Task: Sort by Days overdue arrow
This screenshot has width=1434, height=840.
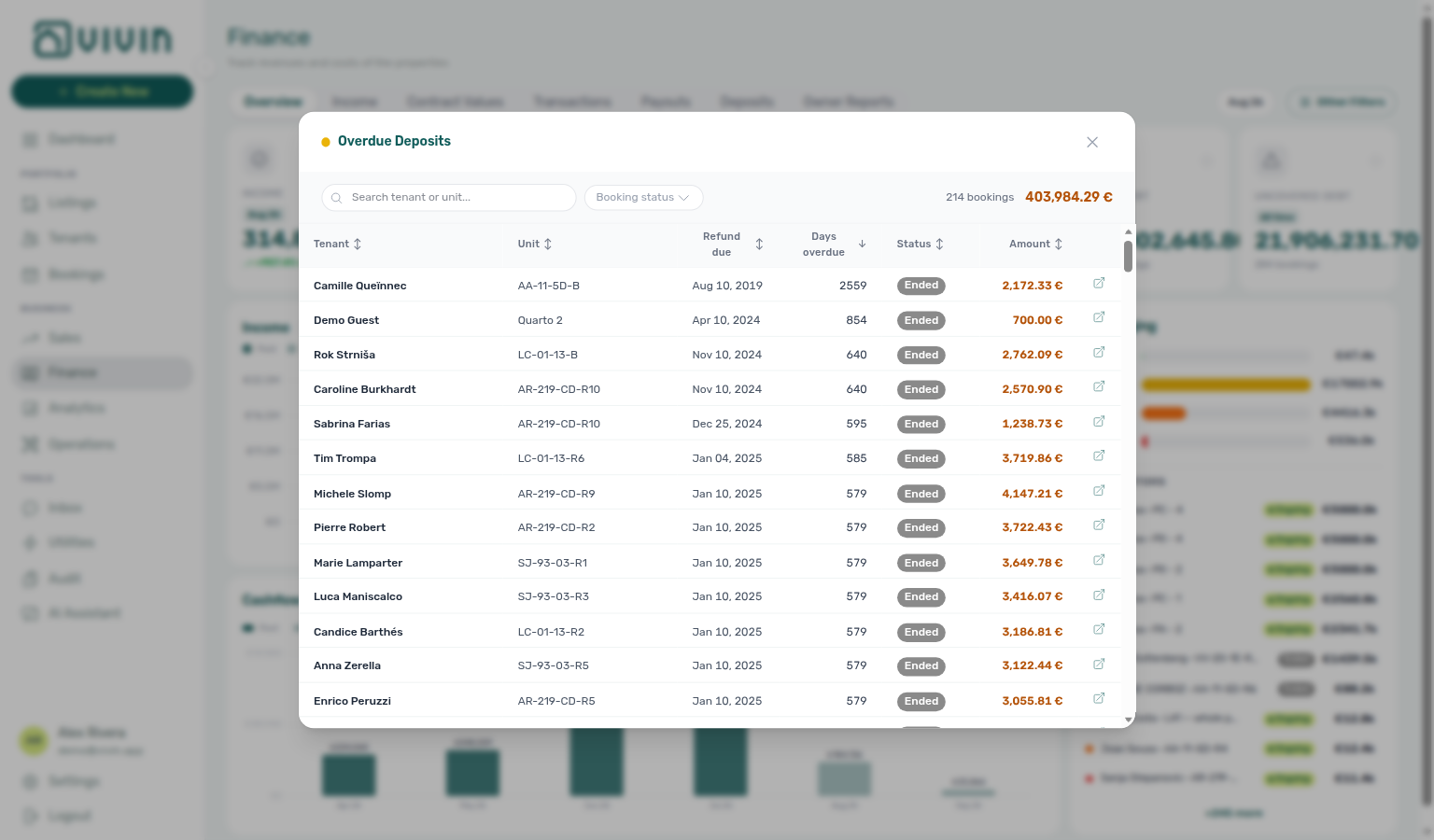Action: click(862, 244)
